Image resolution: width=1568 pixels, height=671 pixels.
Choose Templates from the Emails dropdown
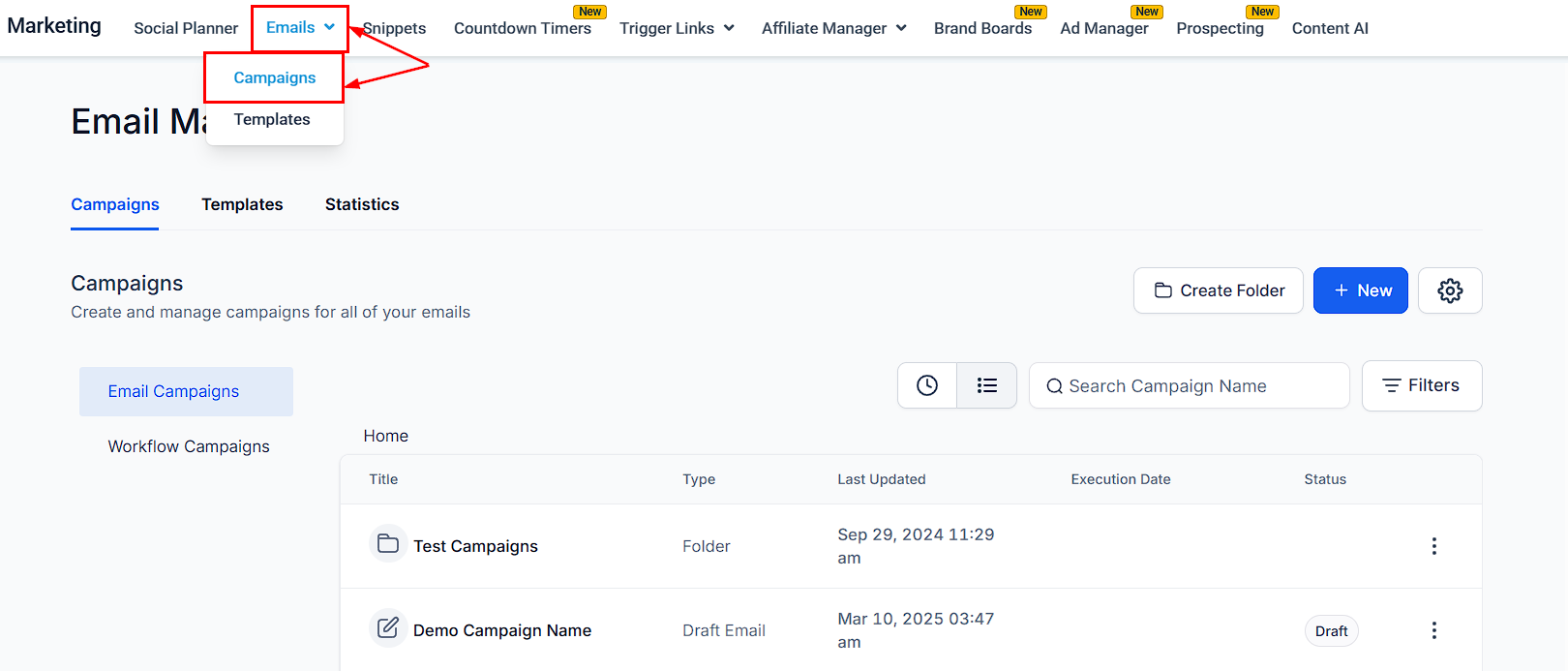[272, 119]
